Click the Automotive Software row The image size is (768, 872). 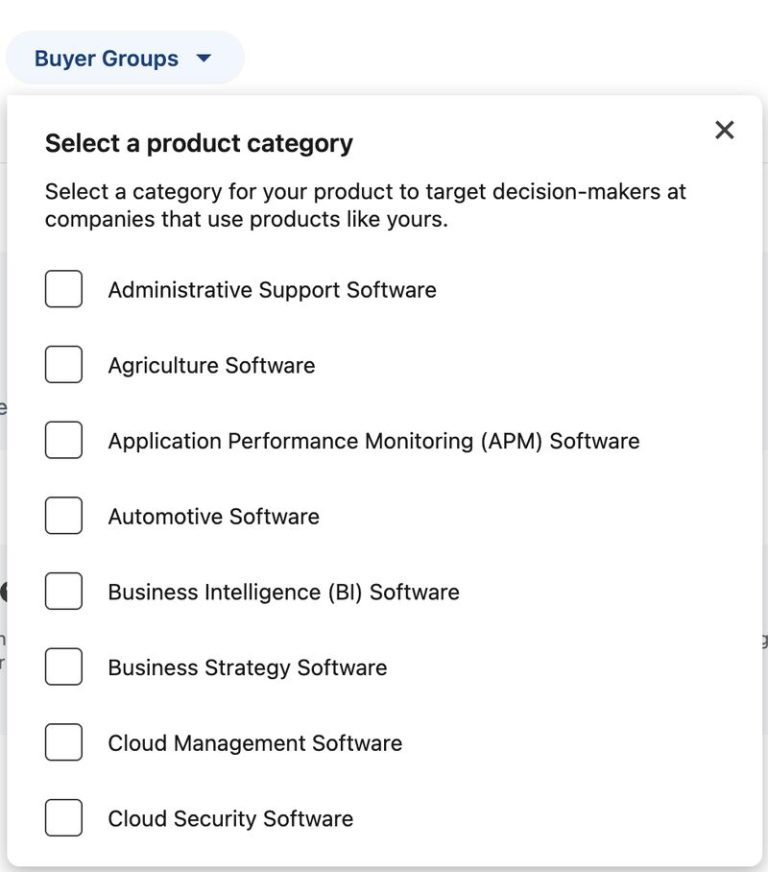point(213,515)
